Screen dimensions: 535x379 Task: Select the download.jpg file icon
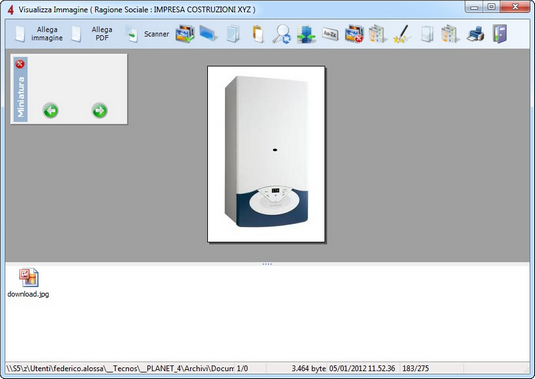[x=29, y=278]
